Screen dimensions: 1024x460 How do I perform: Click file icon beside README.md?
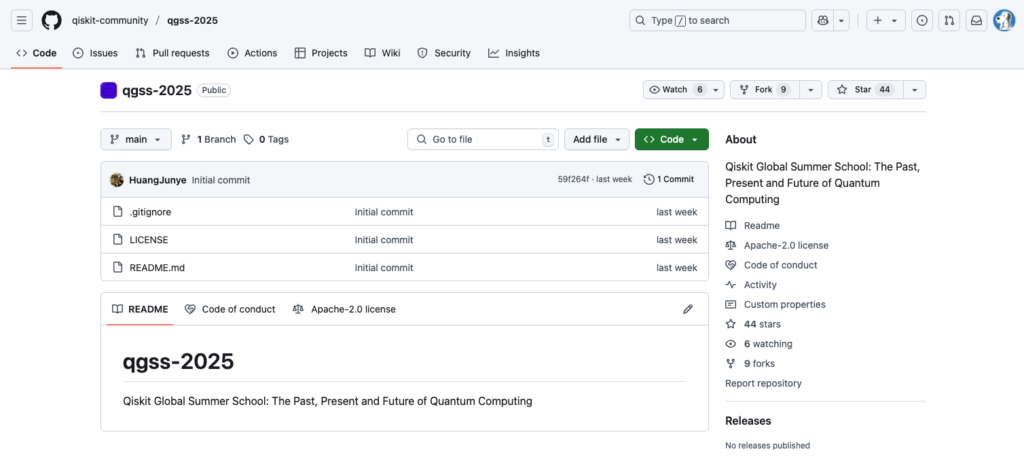coord(118,267)
